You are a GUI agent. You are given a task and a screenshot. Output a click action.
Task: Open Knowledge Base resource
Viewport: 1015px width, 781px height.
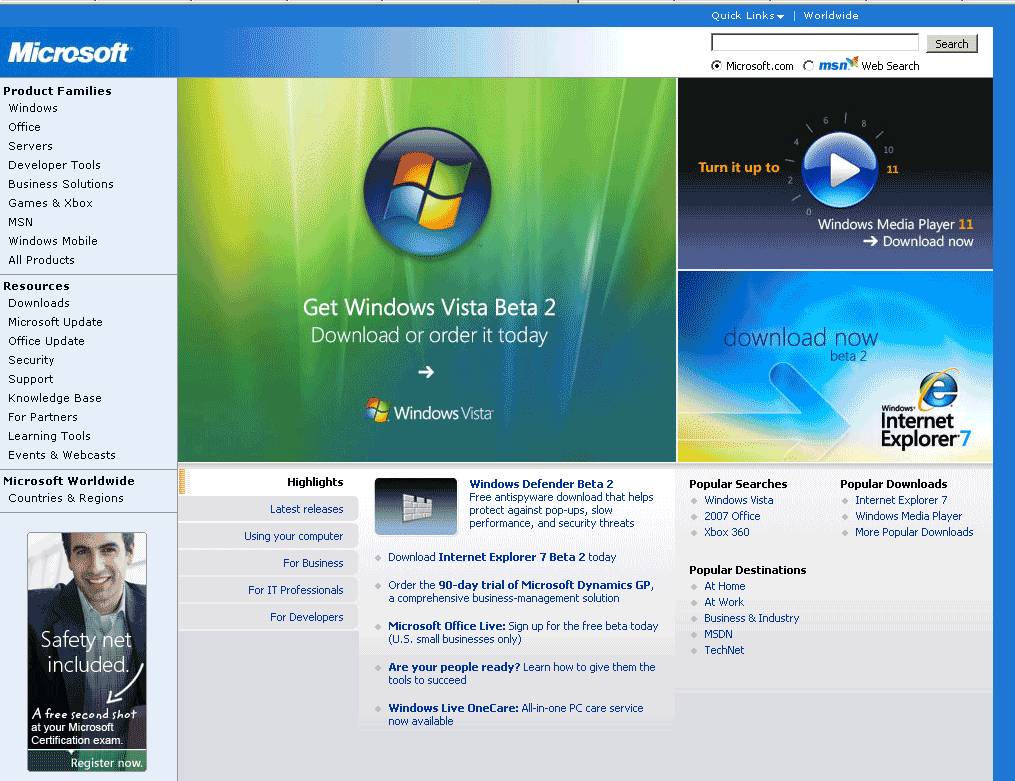[x=55, y=398]
